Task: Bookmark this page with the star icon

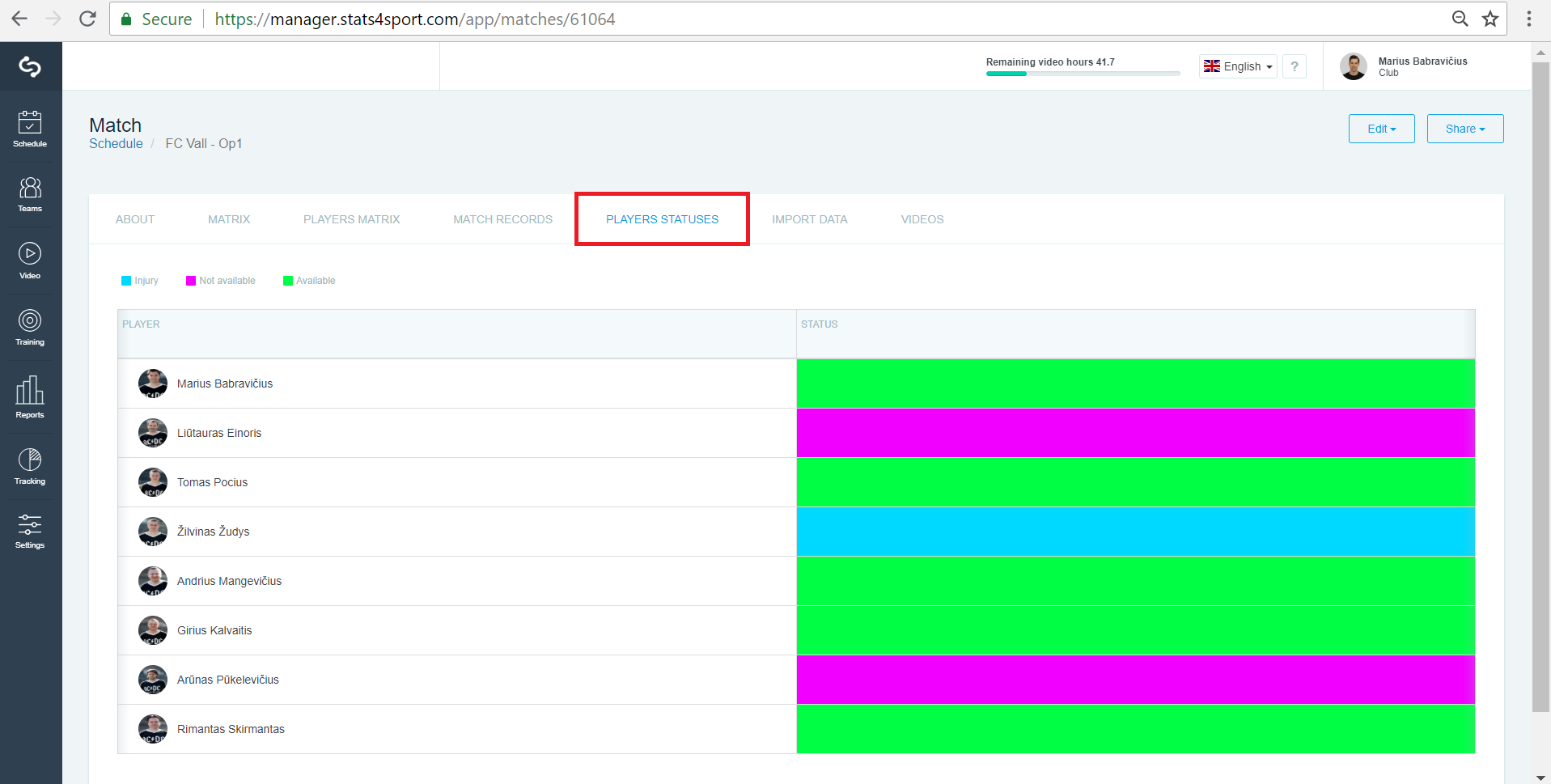Action: (1490, 19)
